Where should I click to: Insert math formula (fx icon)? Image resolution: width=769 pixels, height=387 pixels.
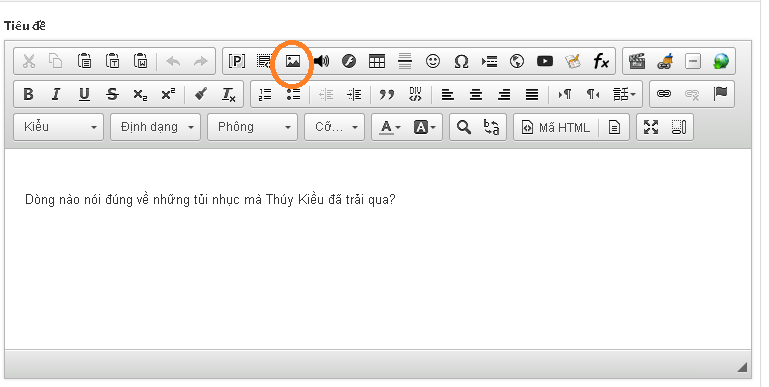601,61
